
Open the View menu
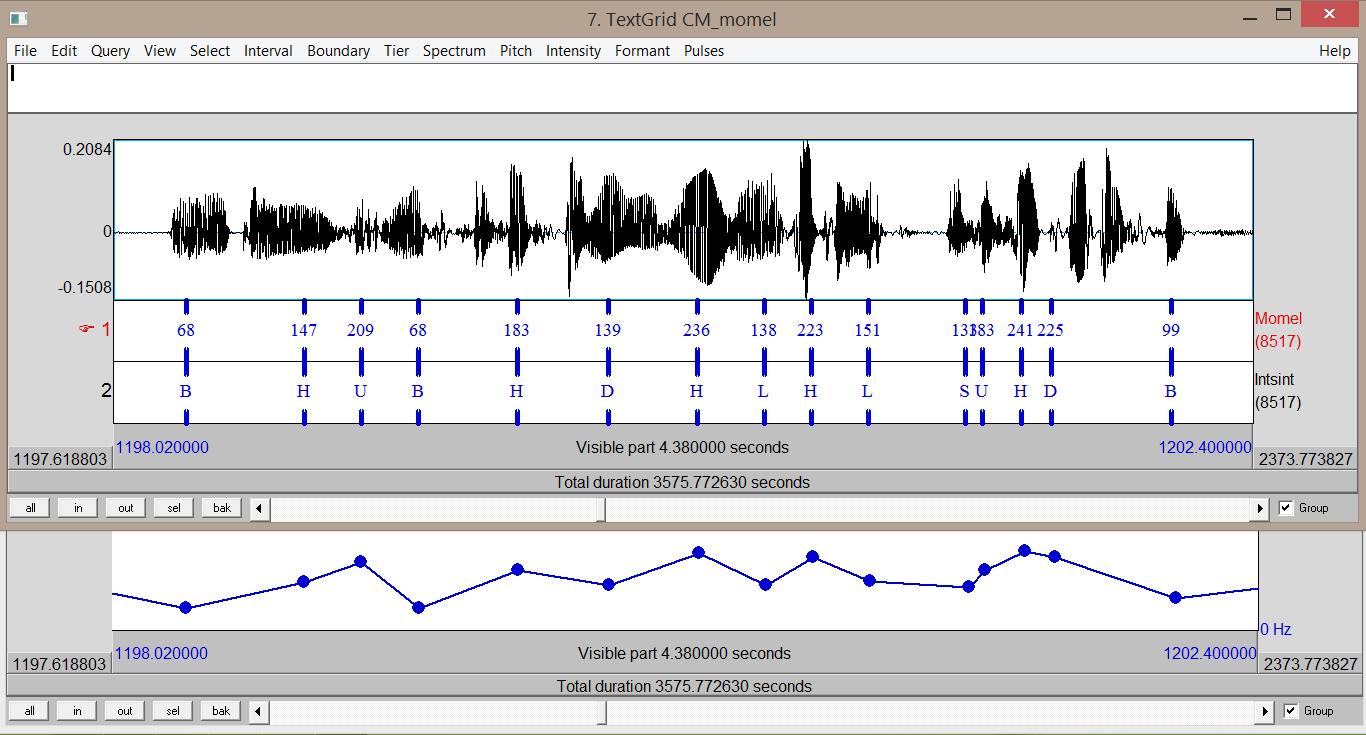coord(159,51)
